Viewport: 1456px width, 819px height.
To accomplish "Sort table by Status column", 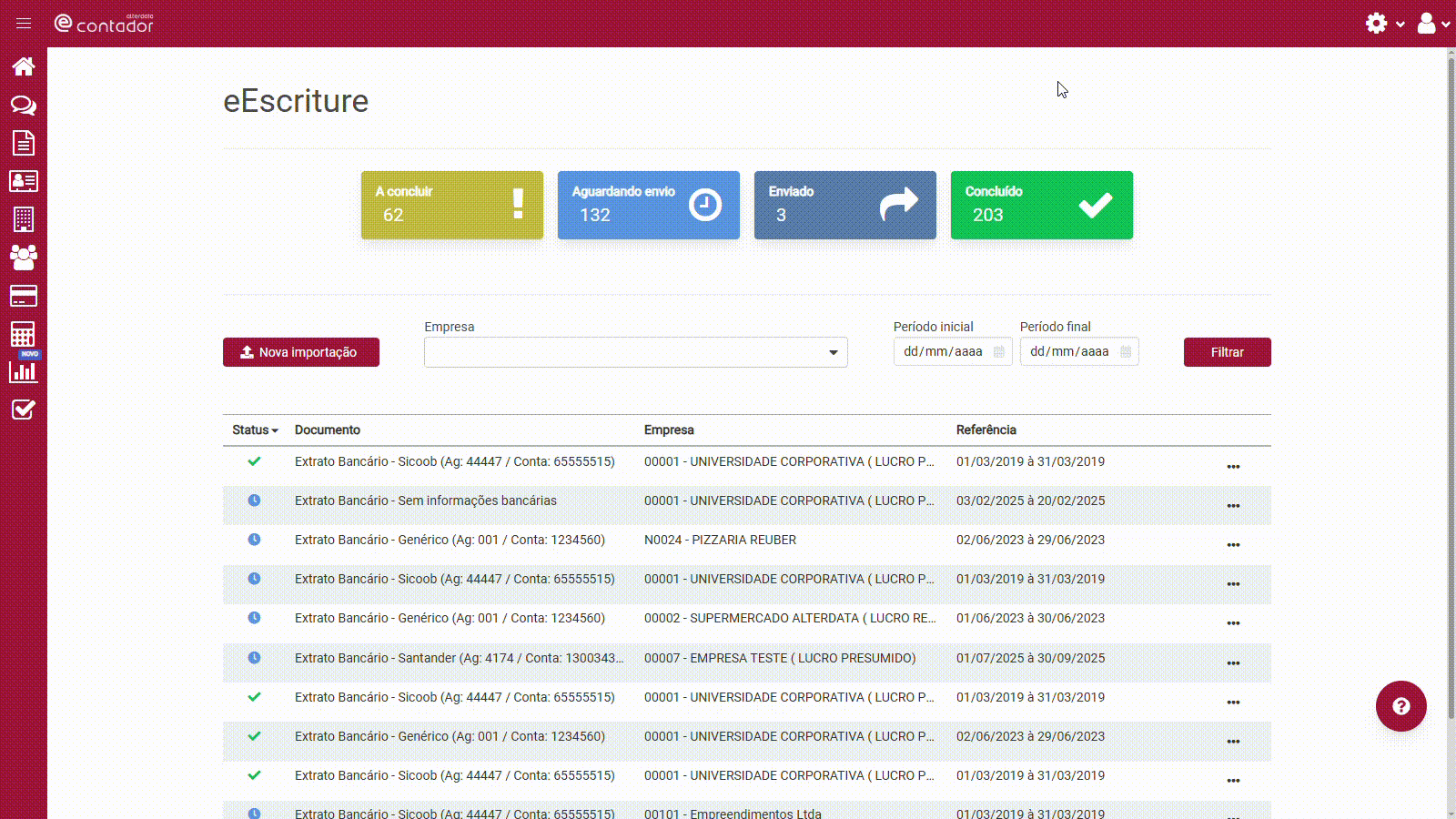I will coord(254,430).
